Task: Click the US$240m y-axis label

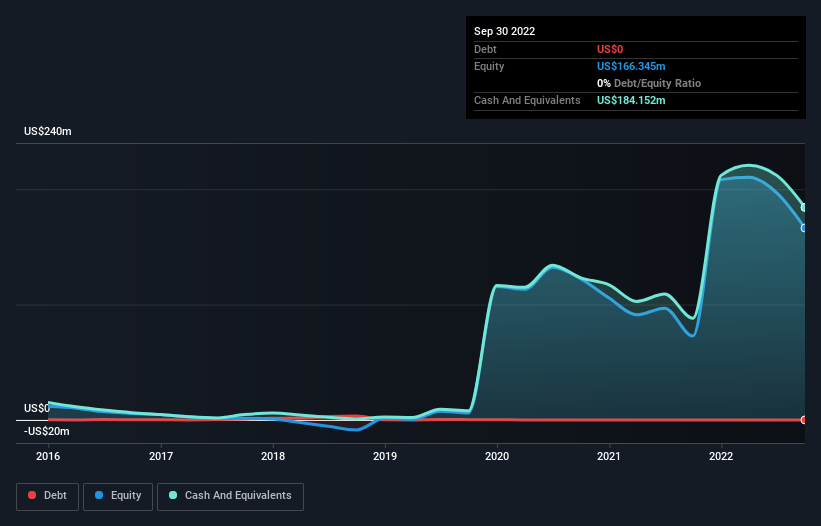Action: [48, 131]
